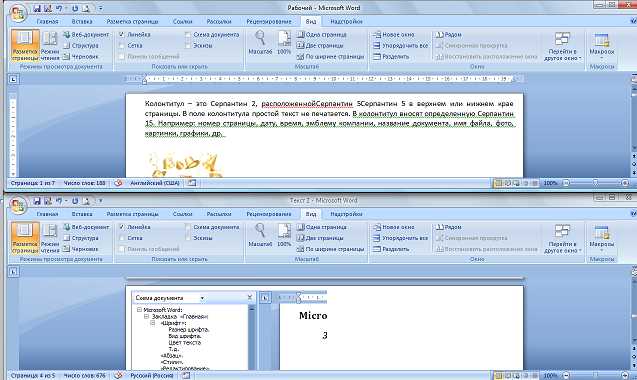Click the spell-check status icon in the Рабочий status bar

tap(118, 183)
